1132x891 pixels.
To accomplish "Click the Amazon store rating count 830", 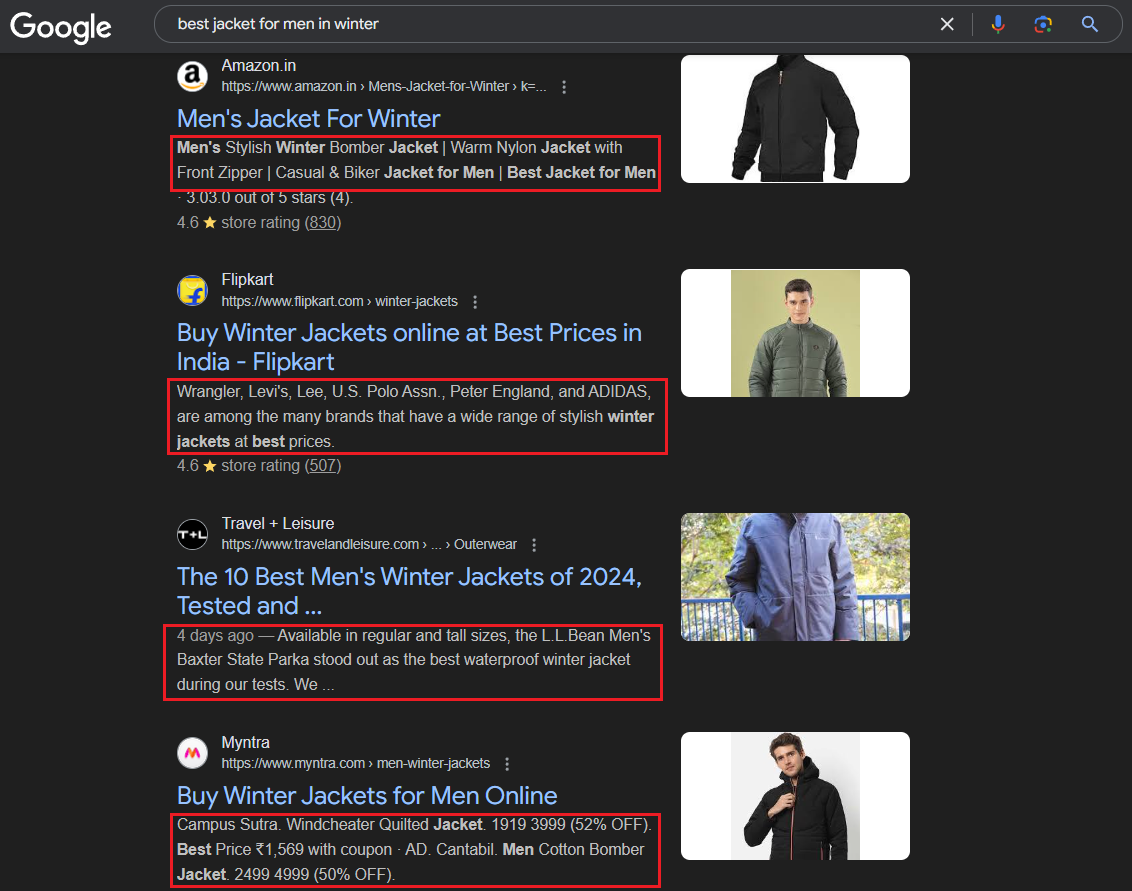I will (x=323, y=222).
